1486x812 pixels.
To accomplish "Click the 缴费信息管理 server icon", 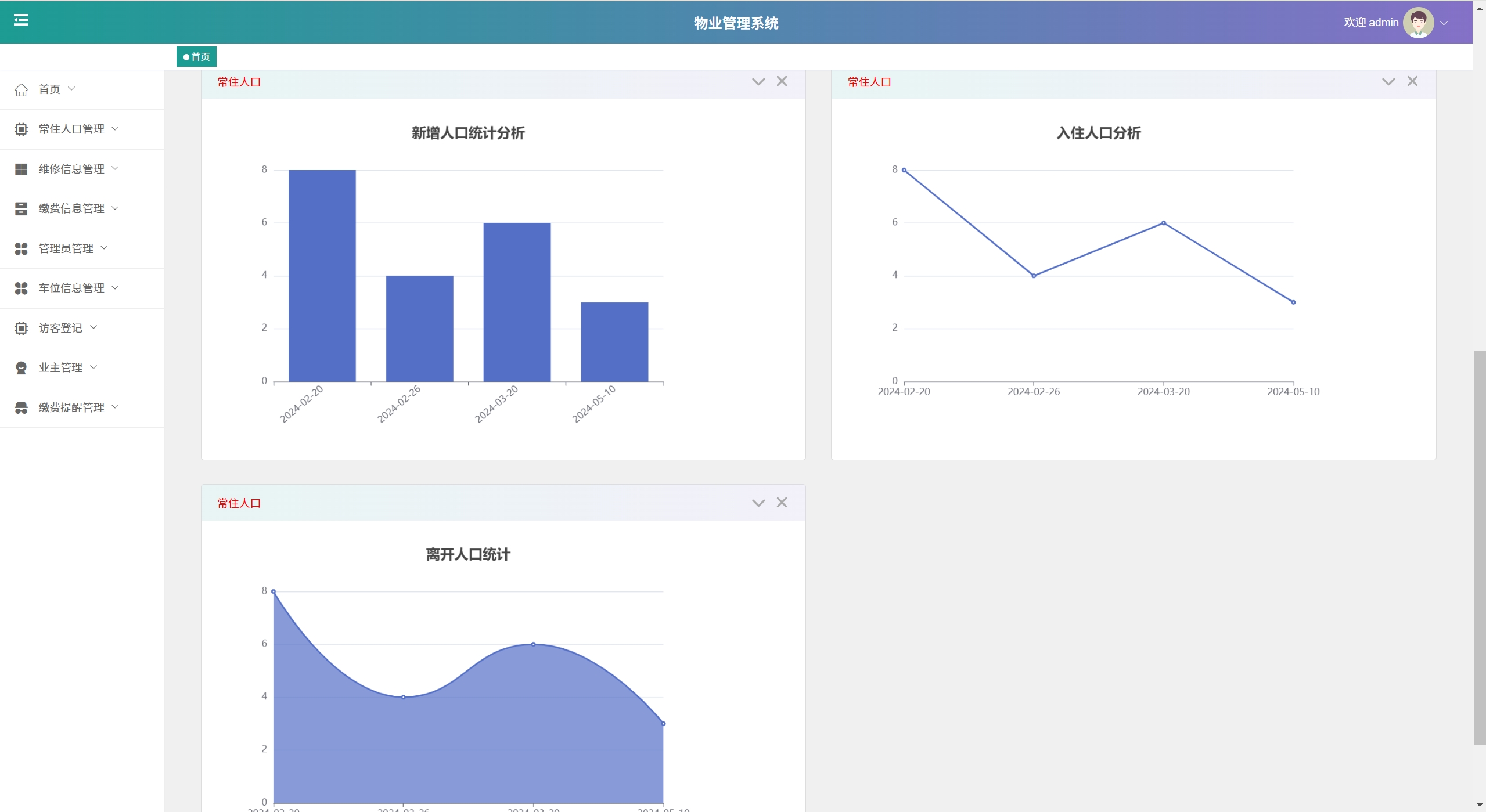I will click(x=21, y=209).
